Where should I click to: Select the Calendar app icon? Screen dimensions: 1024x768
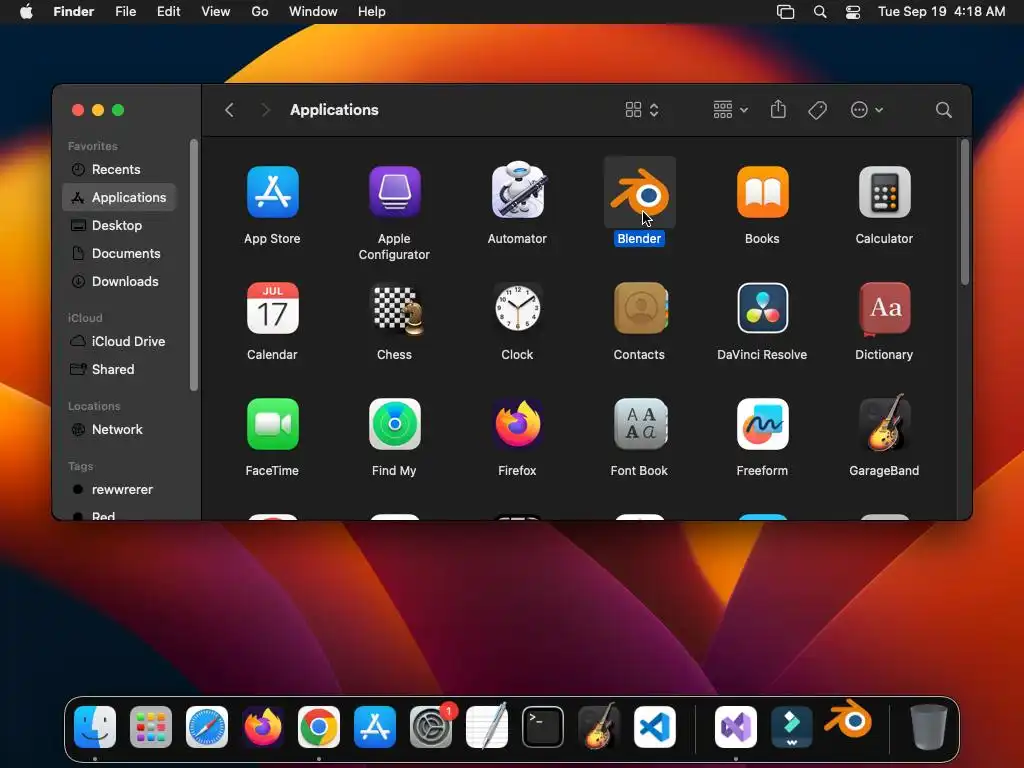272,308
